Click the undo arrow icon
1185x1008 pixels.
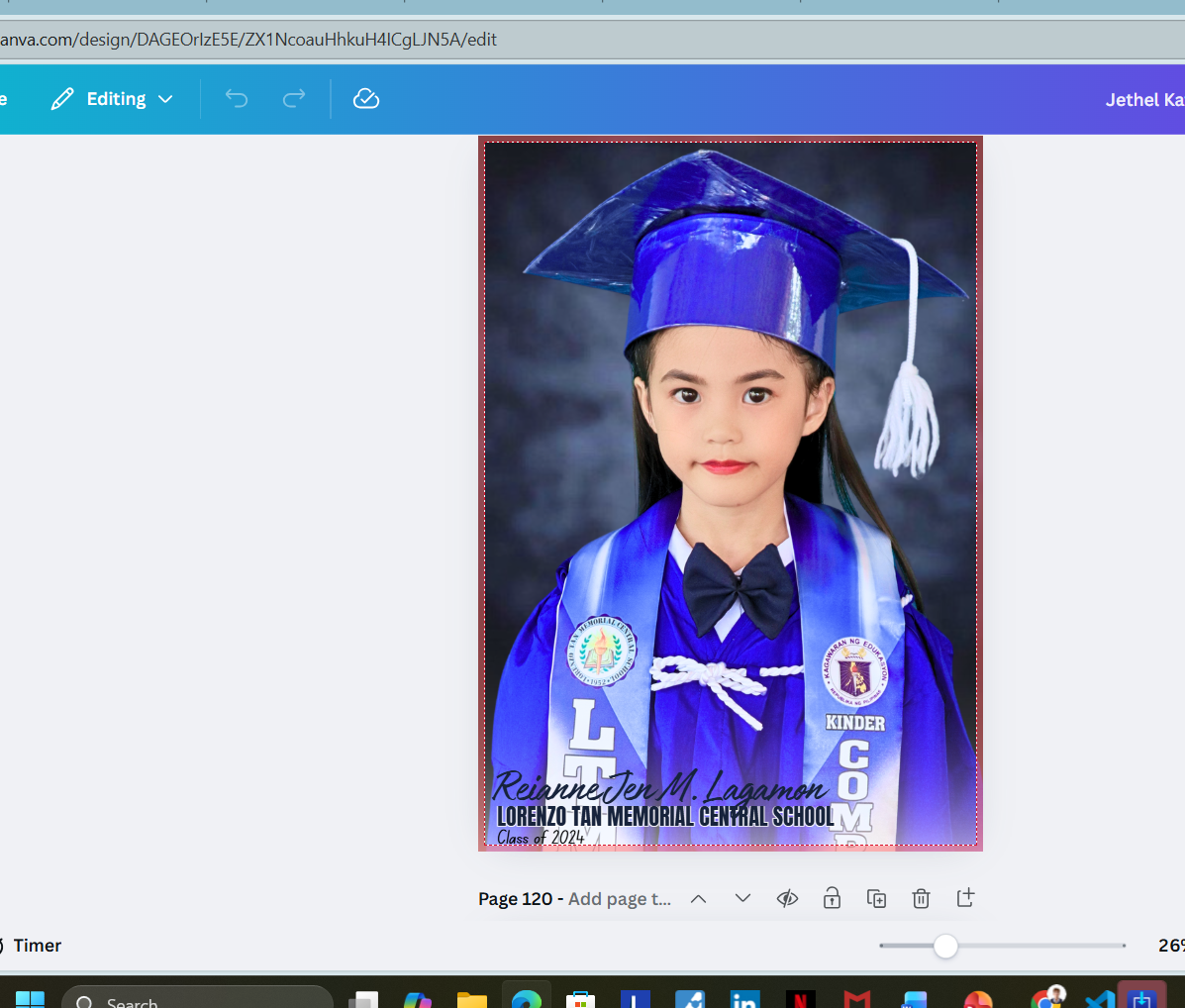pos(236,99)
